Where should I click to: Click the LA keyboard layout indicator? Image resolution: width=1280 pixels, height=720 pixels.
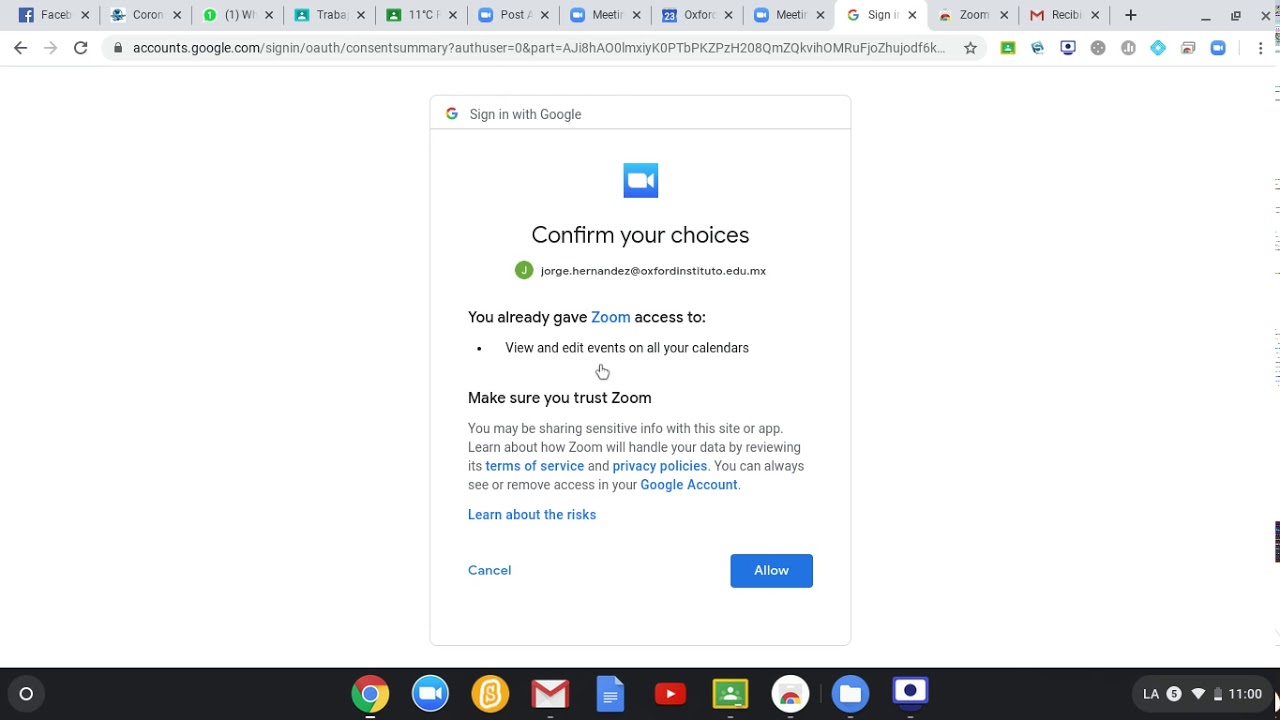1151,694
